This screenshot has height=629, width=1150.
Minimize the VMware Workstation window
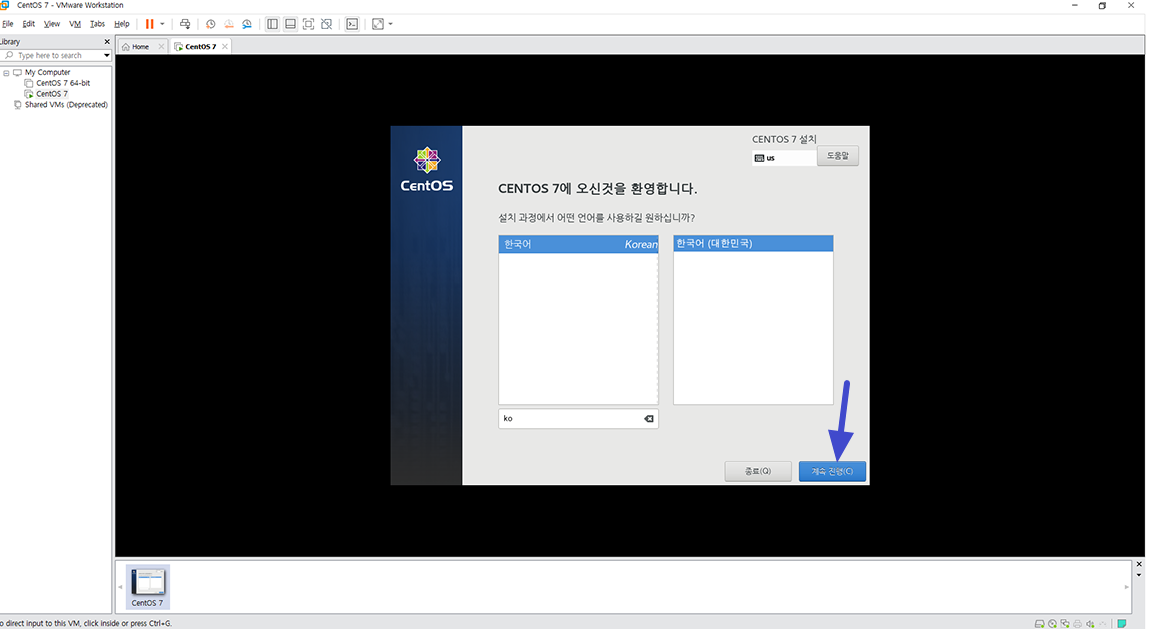(1074, 6)
